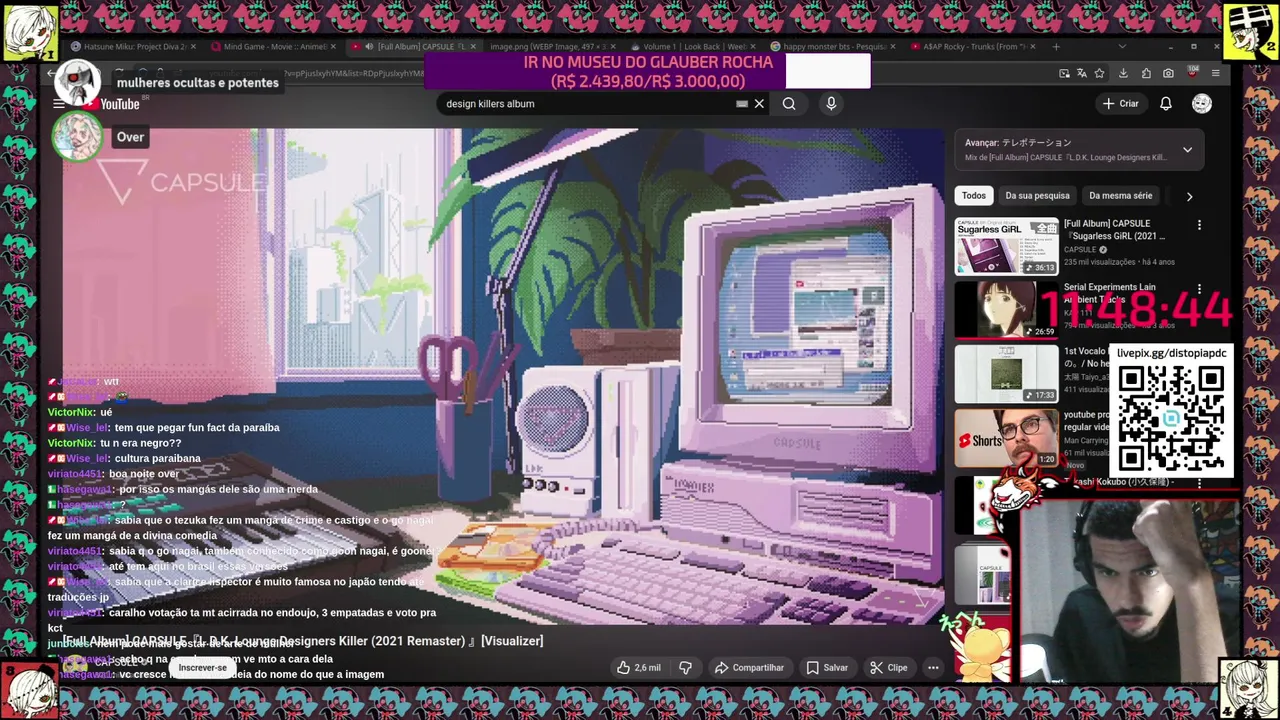This screenshot has height=720, width=1280.
Task: Expand the Avançar mix playlist panel
Action: pyautogui.click(x=1187, y=150)
